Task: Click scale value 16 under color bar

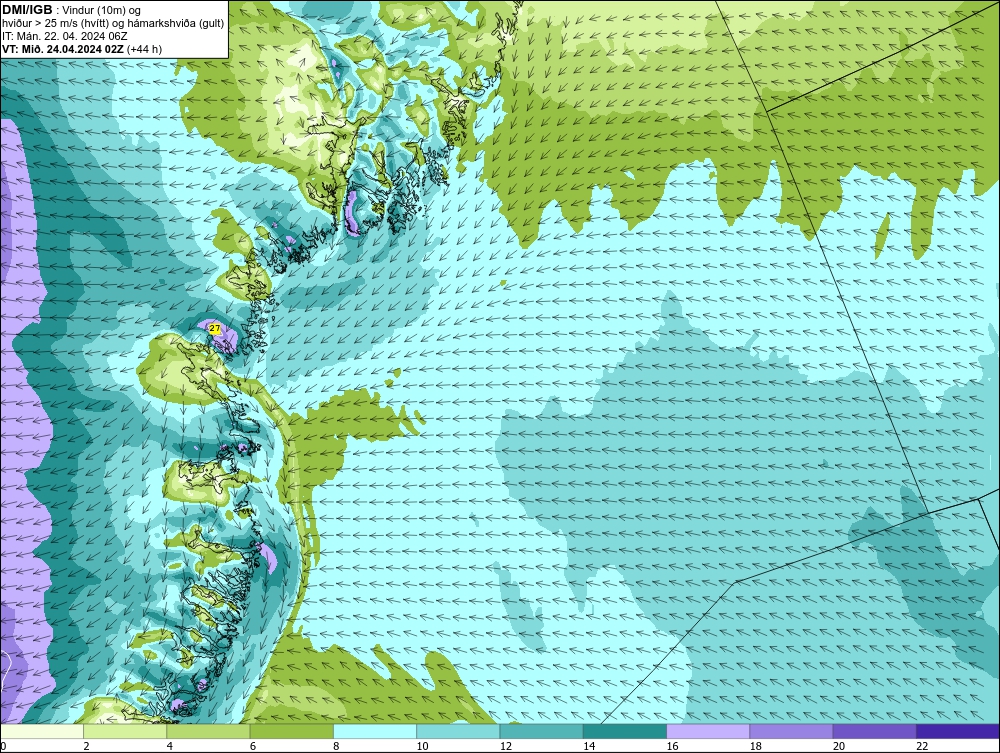Action: (672, 746)
